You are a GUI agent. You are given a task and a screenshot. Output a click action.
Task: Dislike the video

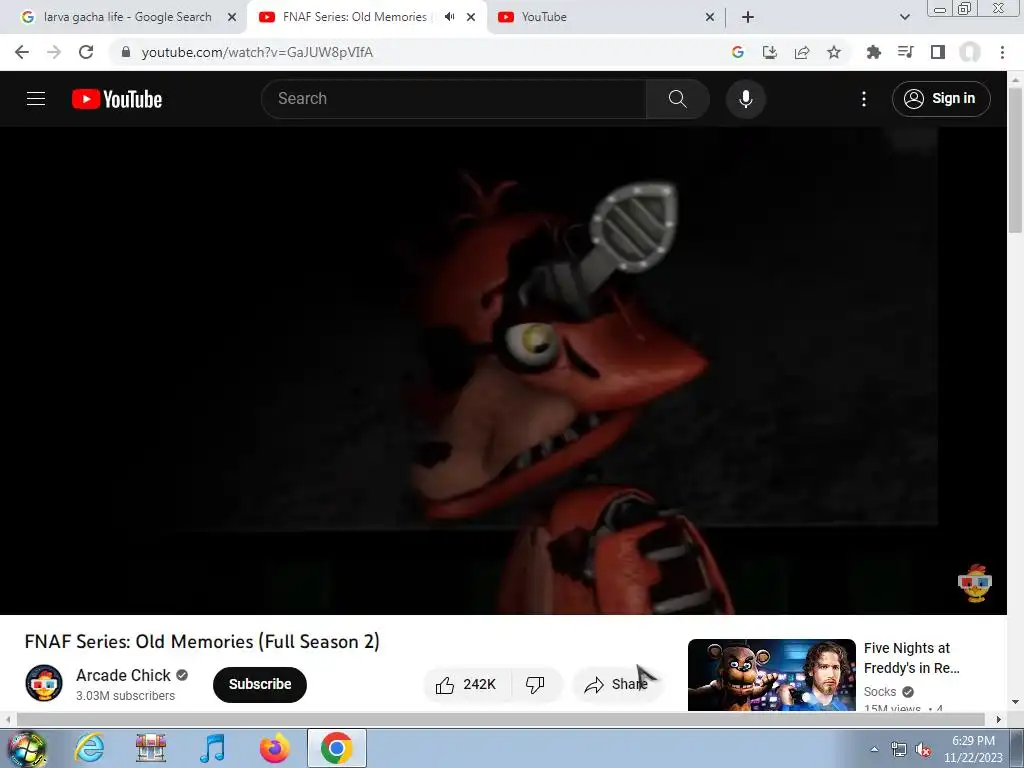[x=536, y=684]
